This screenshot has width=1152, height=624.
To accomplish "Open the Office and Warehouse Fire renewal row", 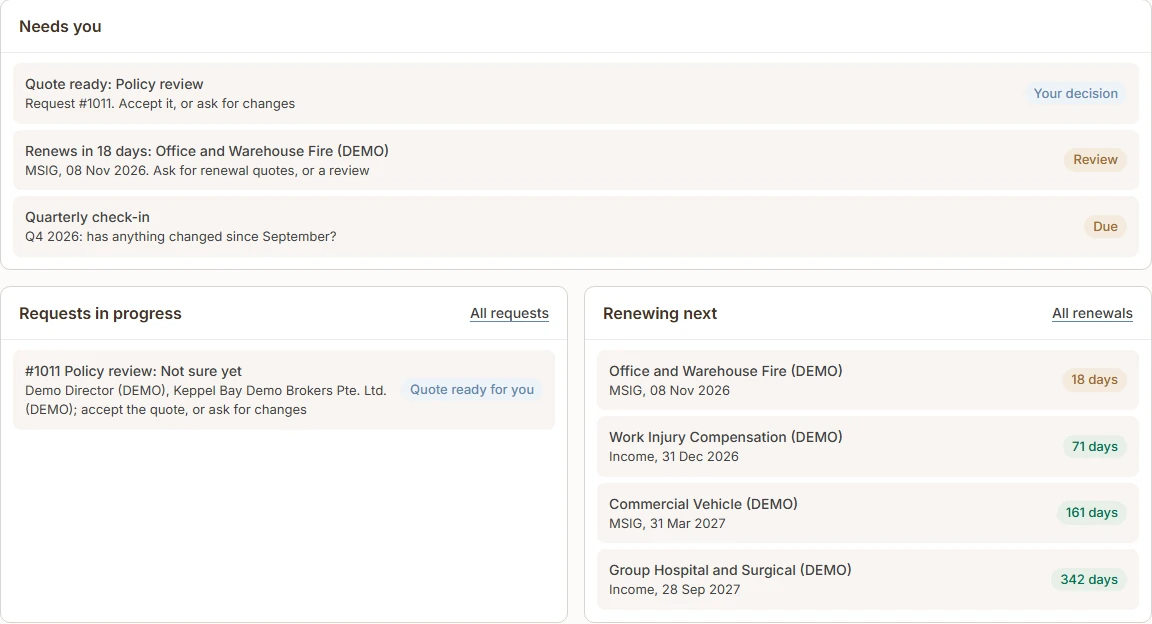I will coord(867,380).
